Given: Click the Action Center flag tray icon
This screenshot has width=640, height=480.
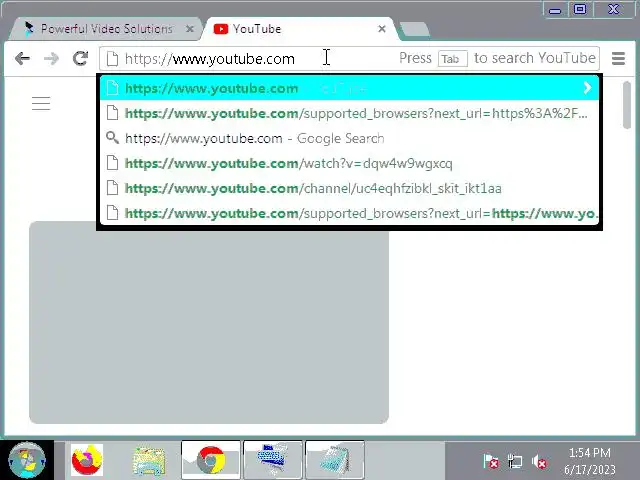Looking at the screenshot, I should (491, 462).
